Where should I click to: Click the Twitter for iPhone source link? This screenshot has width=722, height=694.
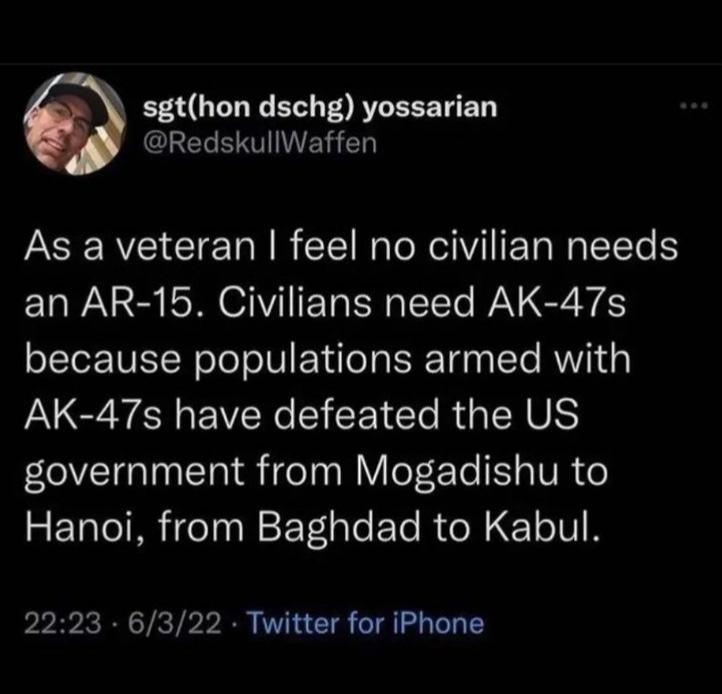click(x=366, y=624)
